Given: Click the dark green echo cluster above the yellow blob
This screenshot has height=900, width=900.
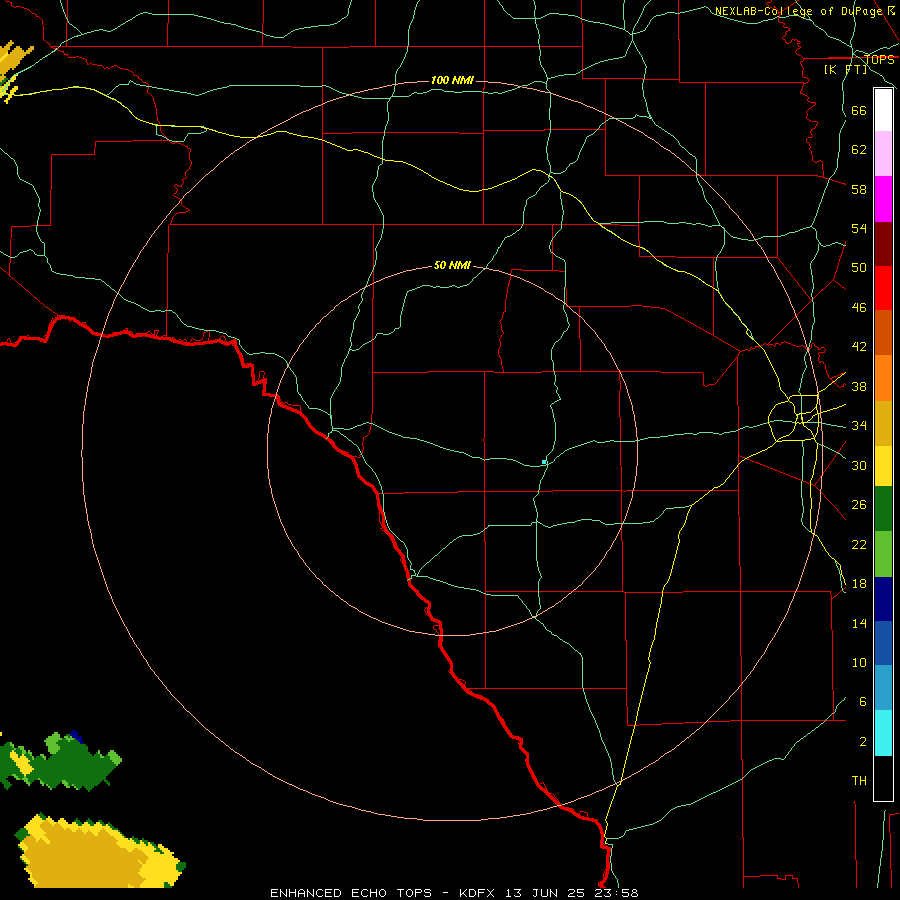Looking at the screenshot, I should point(63,761).
